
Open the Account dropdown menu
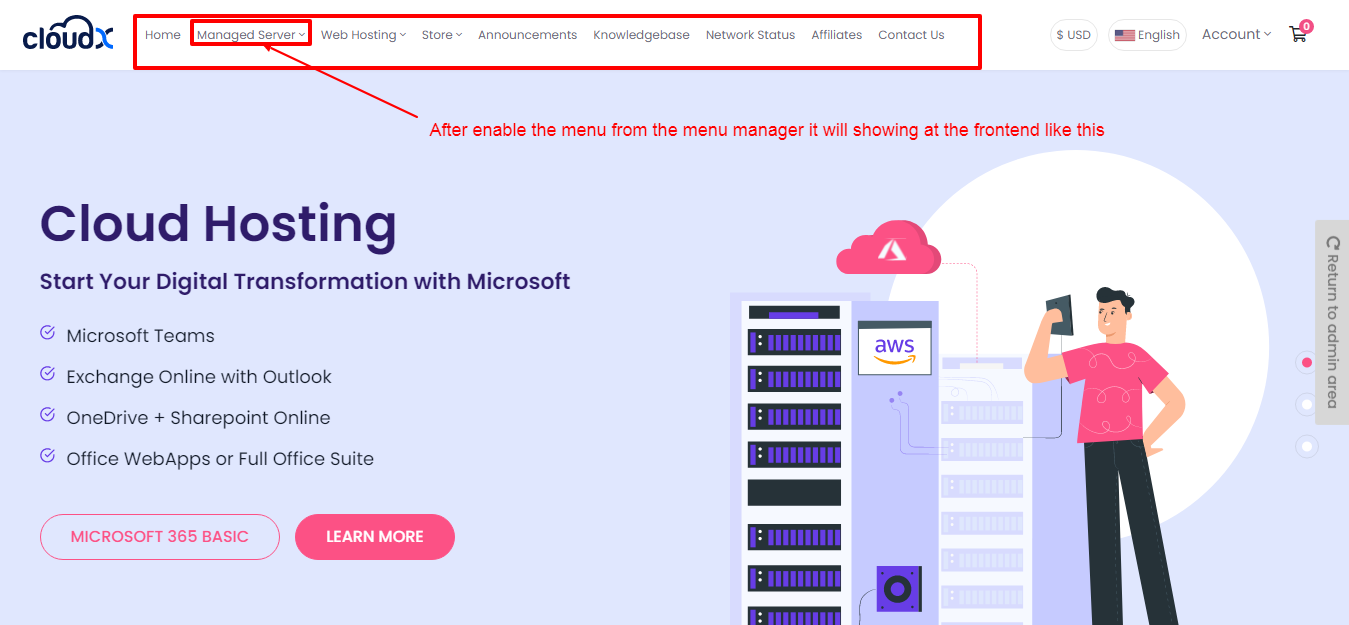pos(1236,34)
